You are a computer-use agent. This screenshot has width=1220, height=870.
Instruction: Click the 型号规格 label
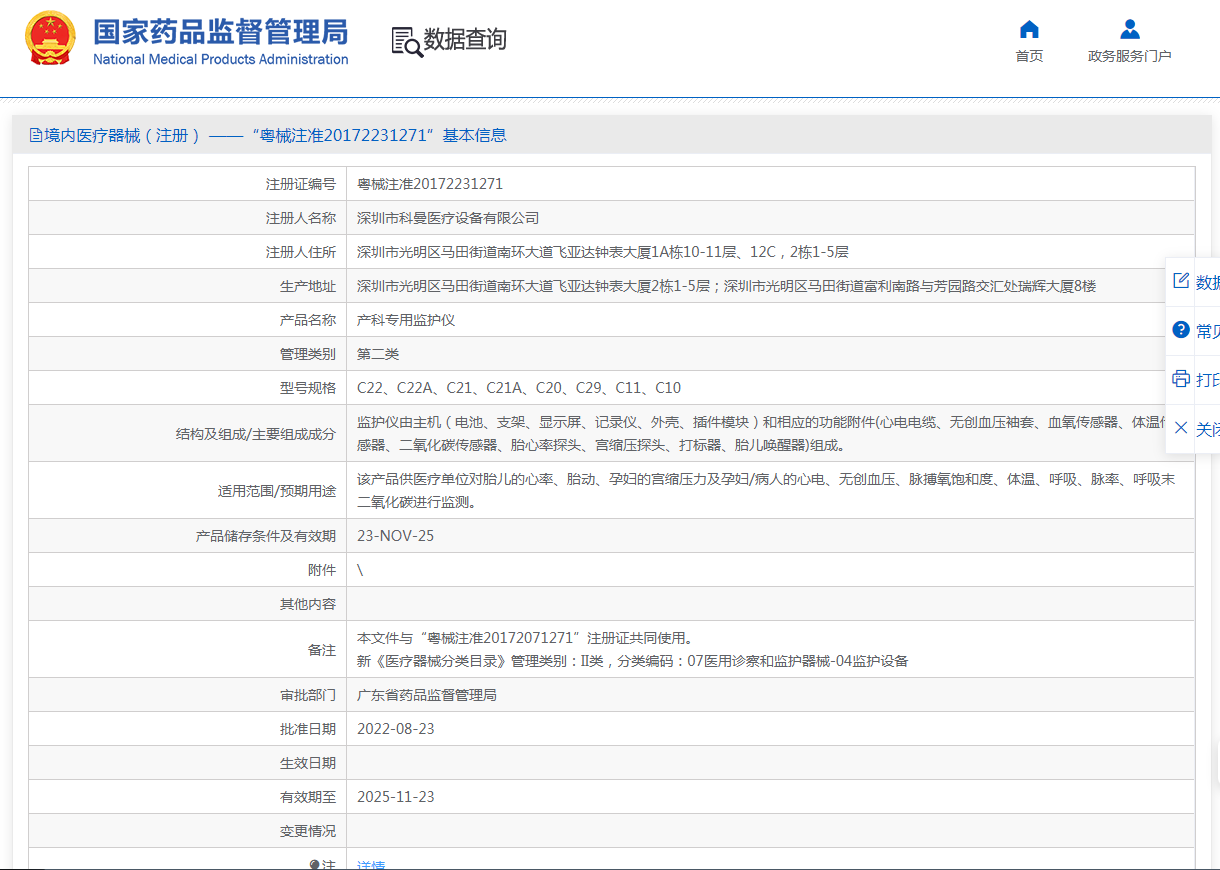pos(307,388)
